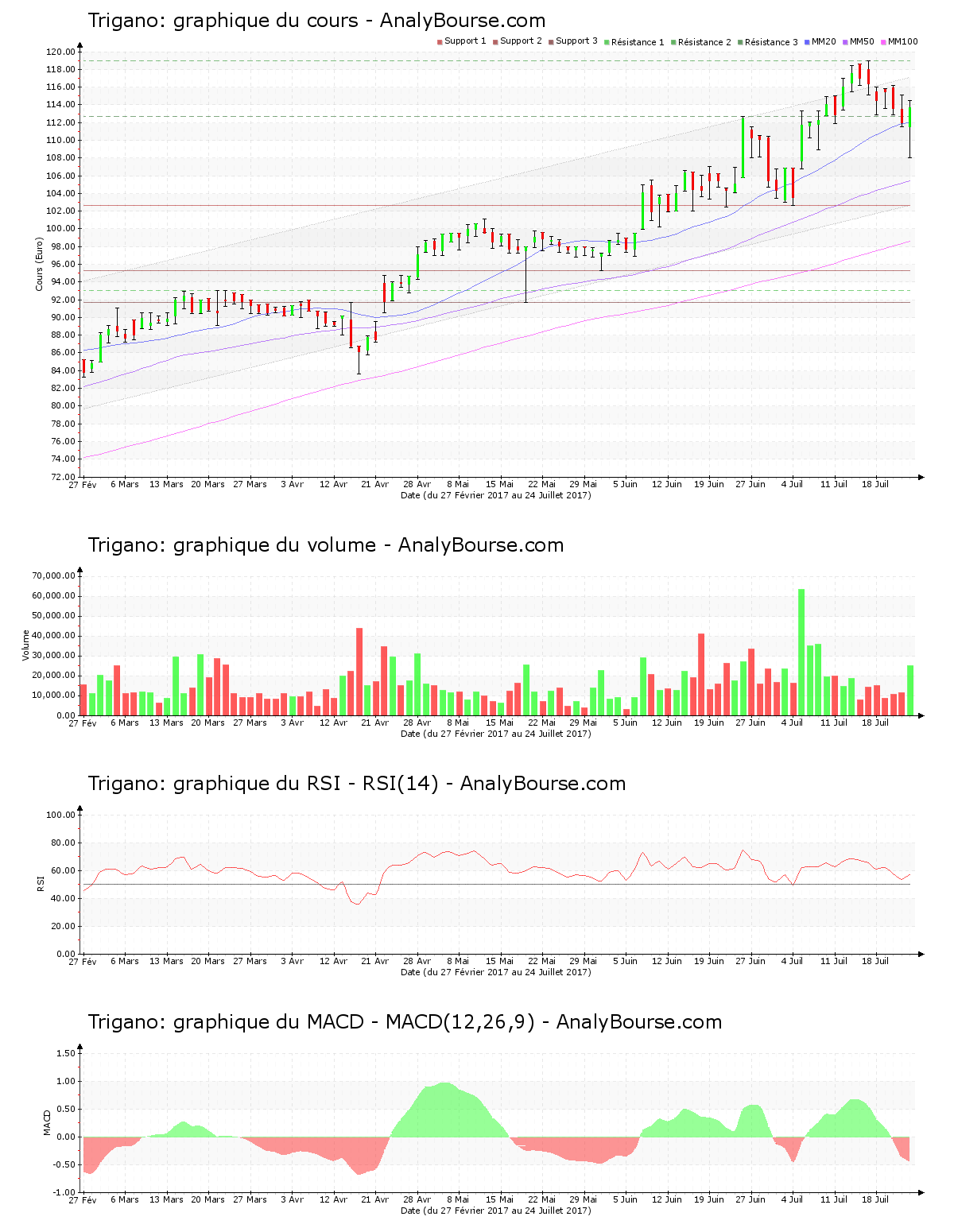
Task: Click the '86.00' value on price axis
Action: point(64,353)
